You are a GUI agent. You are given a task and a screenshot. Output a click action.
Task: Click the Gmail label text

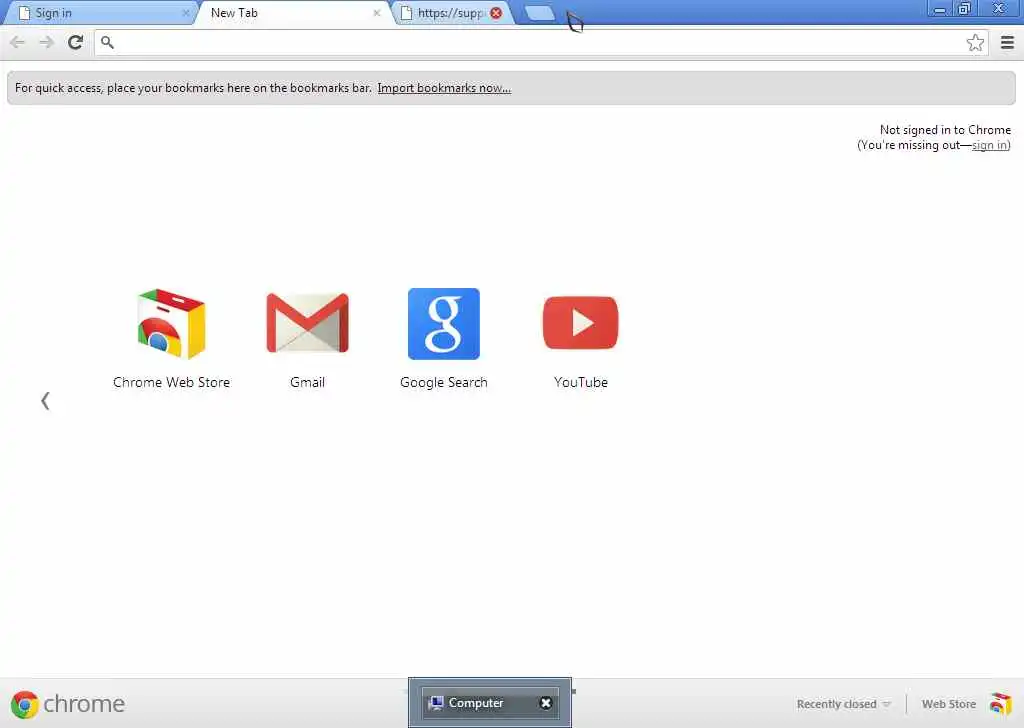(x=307, y=382)
